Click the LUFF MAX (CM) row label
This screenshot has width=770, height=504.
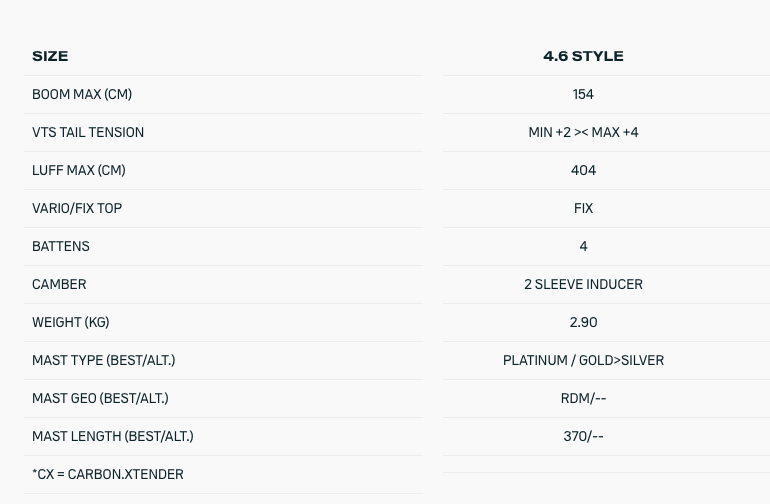point(79,170)
